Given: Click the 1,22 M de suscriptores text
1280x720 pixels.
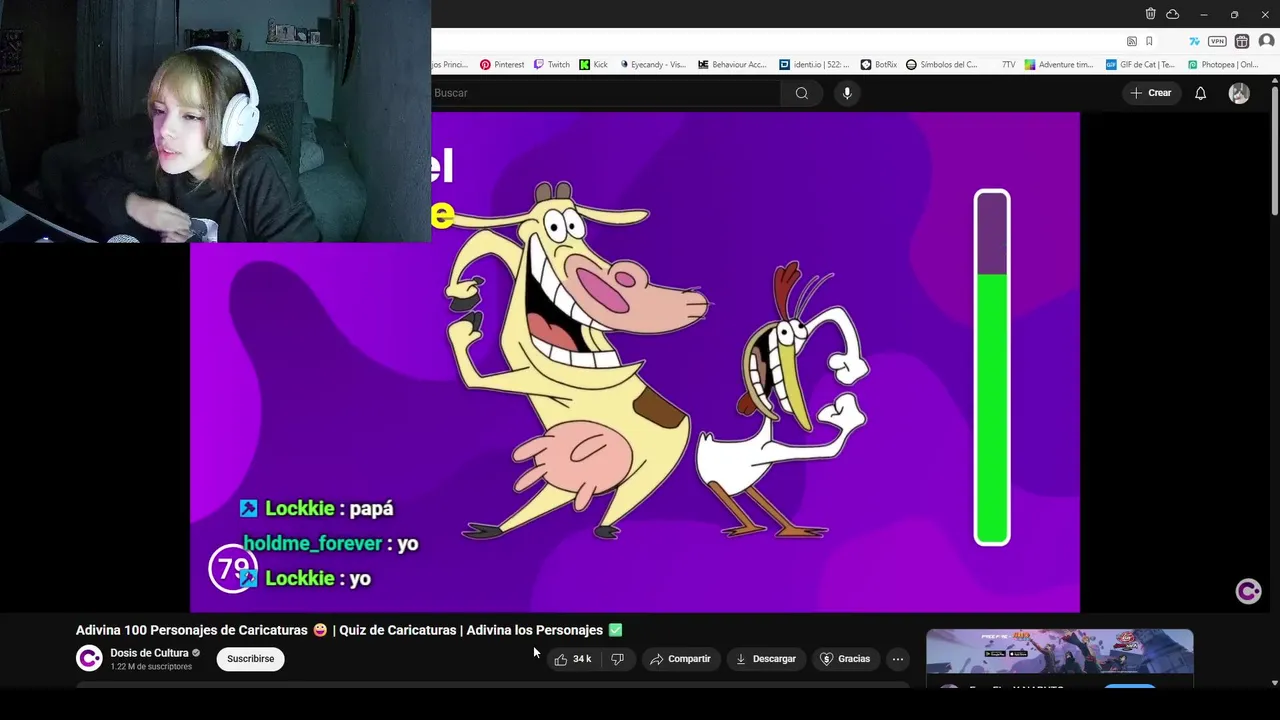Looking at the screenshot, I should coord(151,667).
